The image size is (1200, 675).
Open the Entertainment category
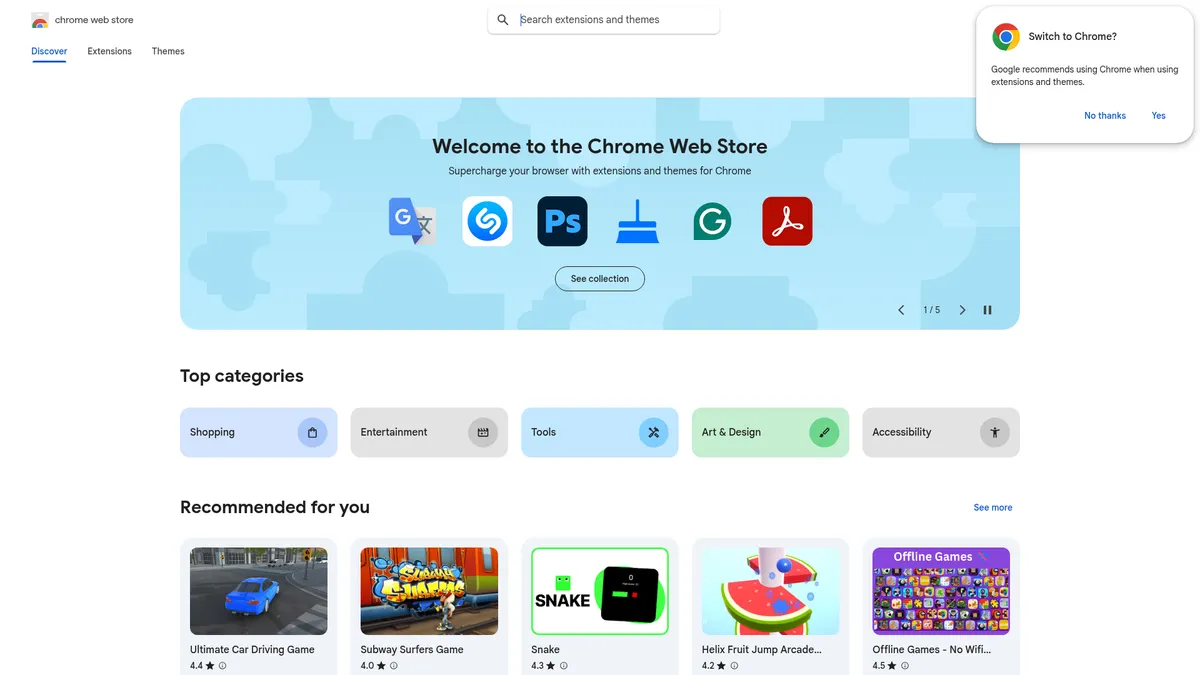(x=429, y=432)
